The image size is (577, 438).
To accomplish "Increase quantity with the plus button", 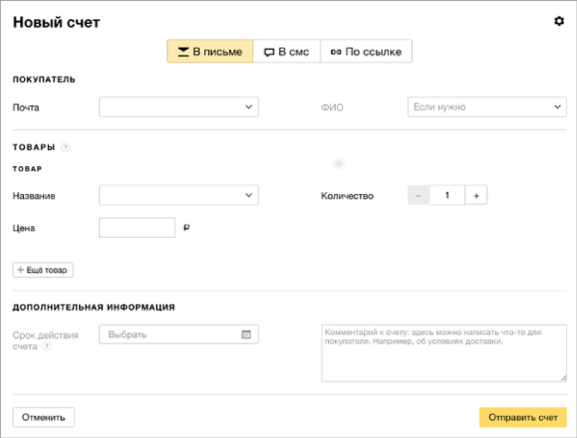I will click(476, 195).
